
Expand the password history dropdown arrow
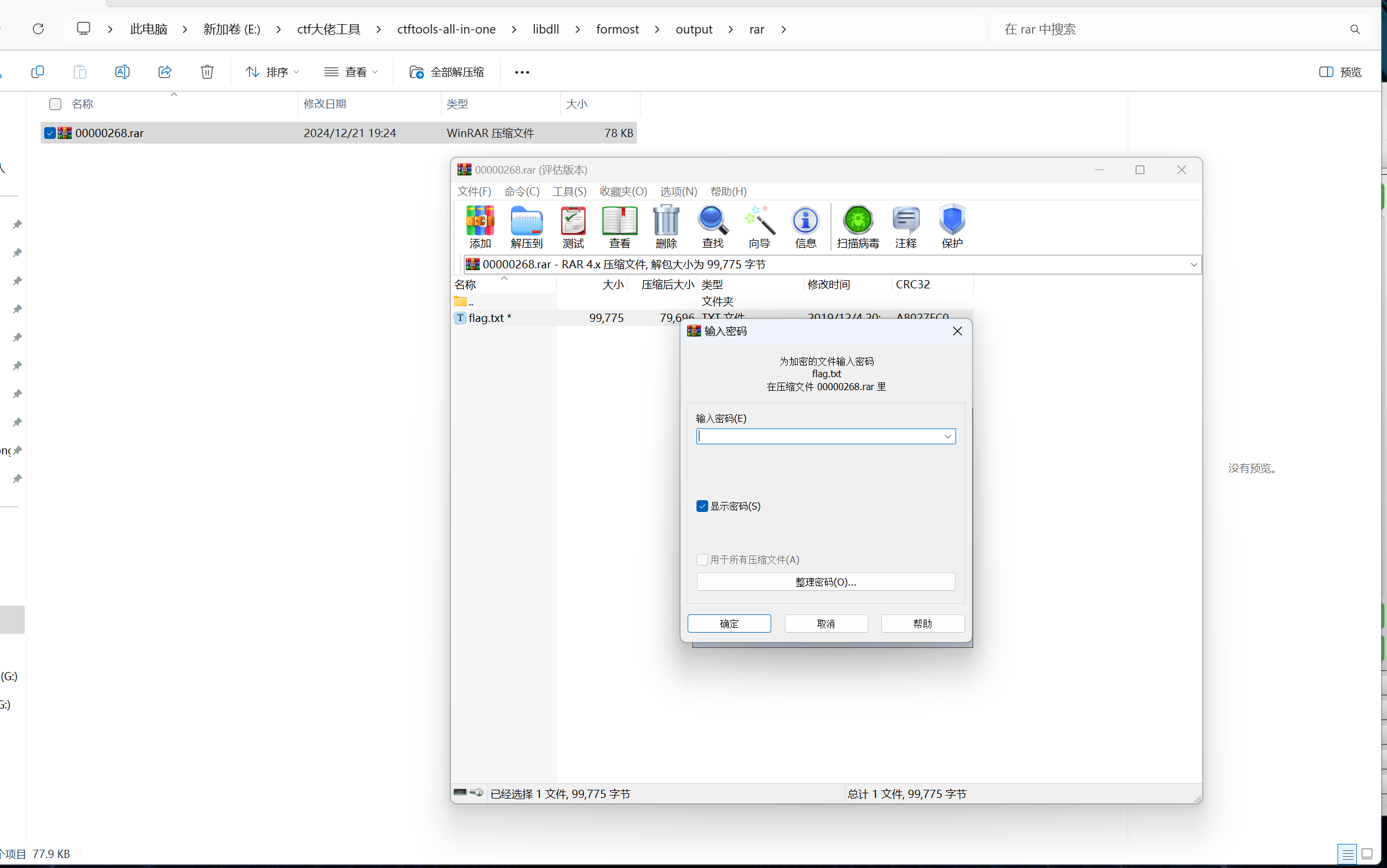click(948, 436)
